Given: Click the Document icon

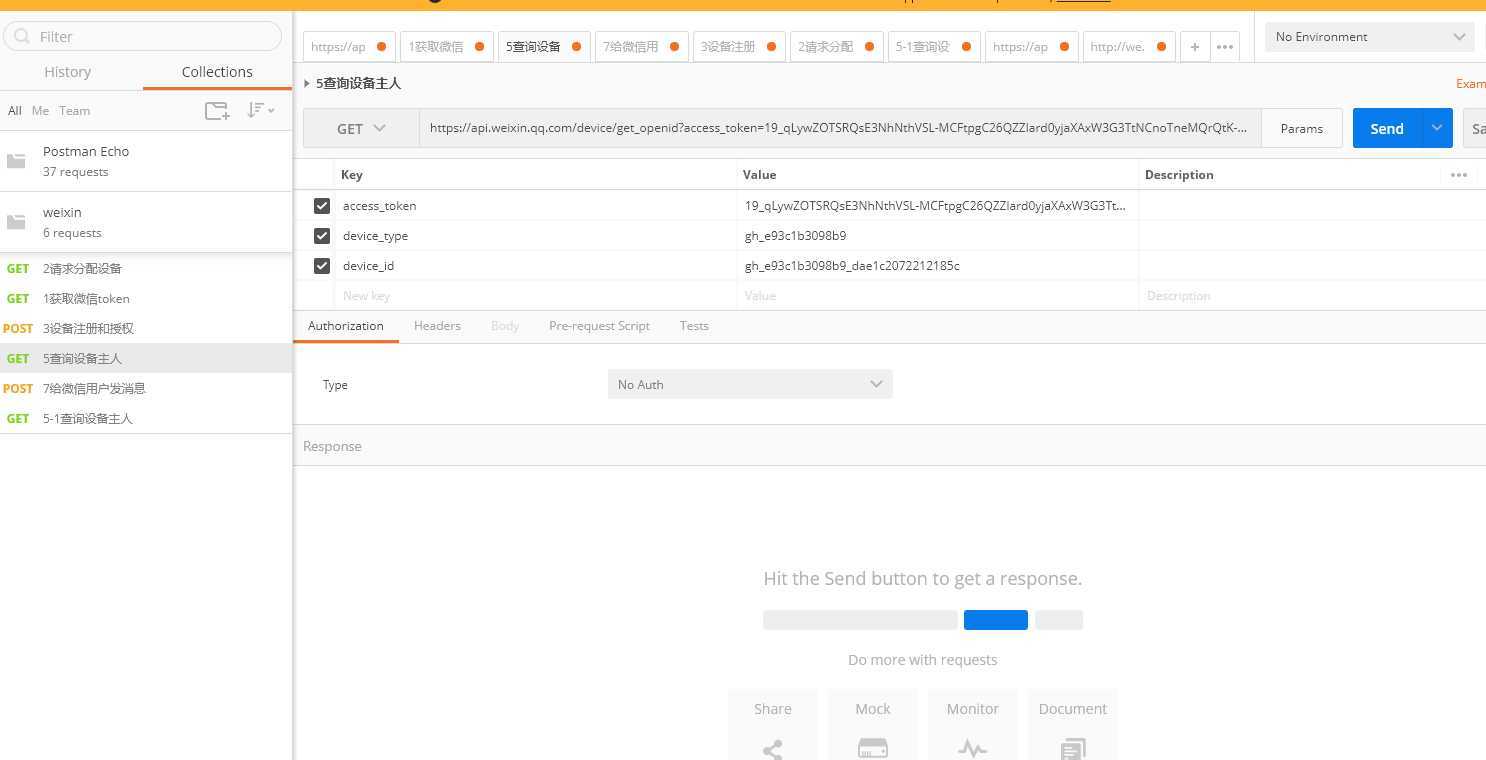Looking at the screenshot, I should pyautogui.click(x=1073, y=749).
